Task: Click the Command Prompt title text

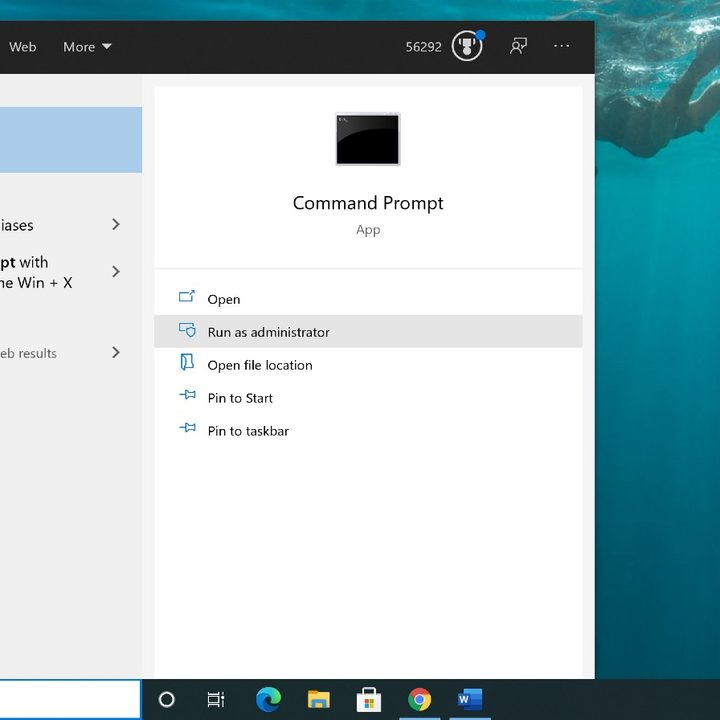Action: 368,203
